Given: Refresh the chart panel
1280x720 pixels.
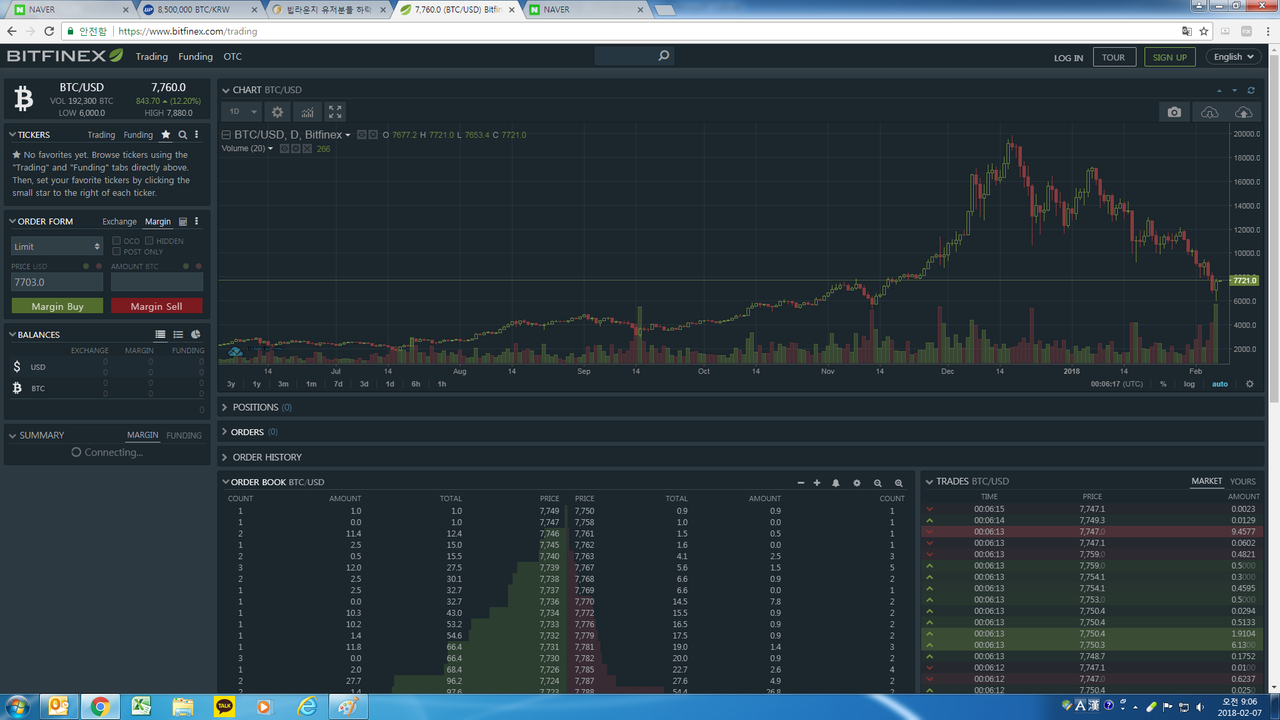Looking at the screenshot, I should tap(1251, 90).
